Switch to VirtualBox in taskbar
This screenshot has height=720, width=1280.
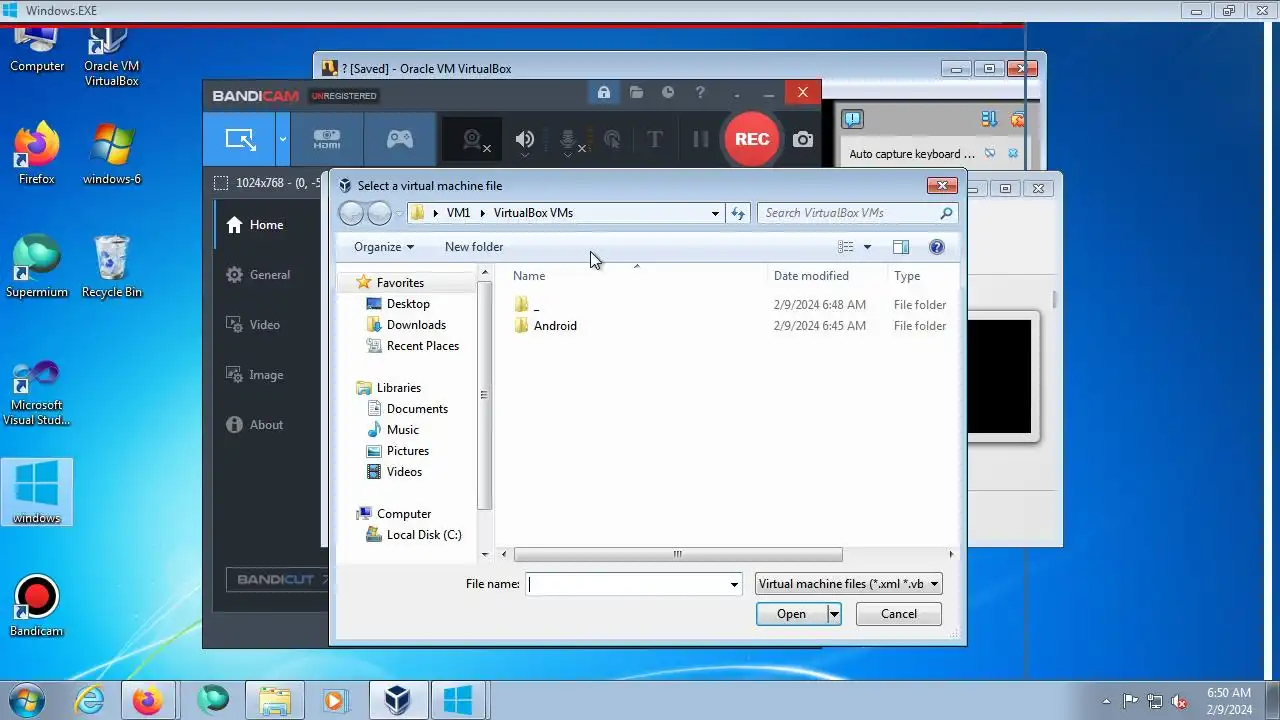click(x=398, y=700)
